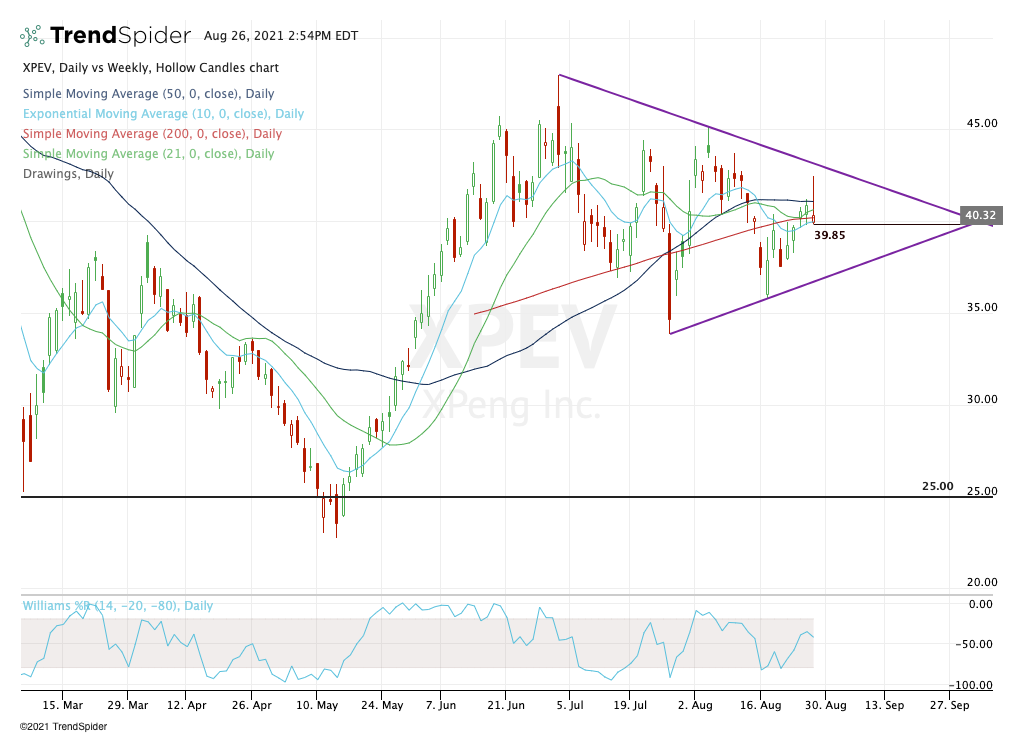Click the '5. Jul' date axis label

(x=569, y=705)
